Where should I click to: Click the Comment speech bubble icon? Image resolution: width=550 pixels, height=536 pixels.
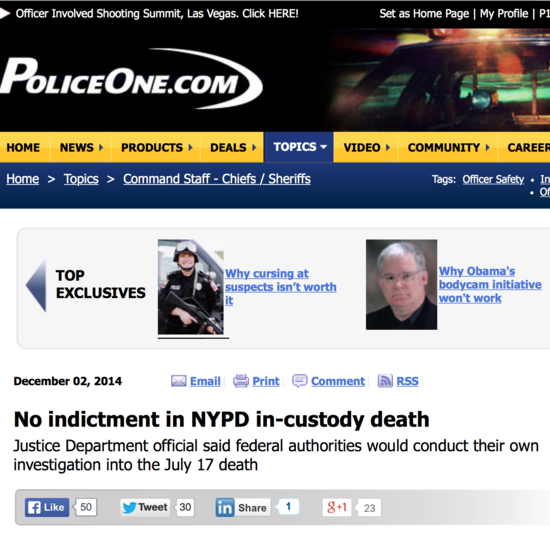pos(300,381)
